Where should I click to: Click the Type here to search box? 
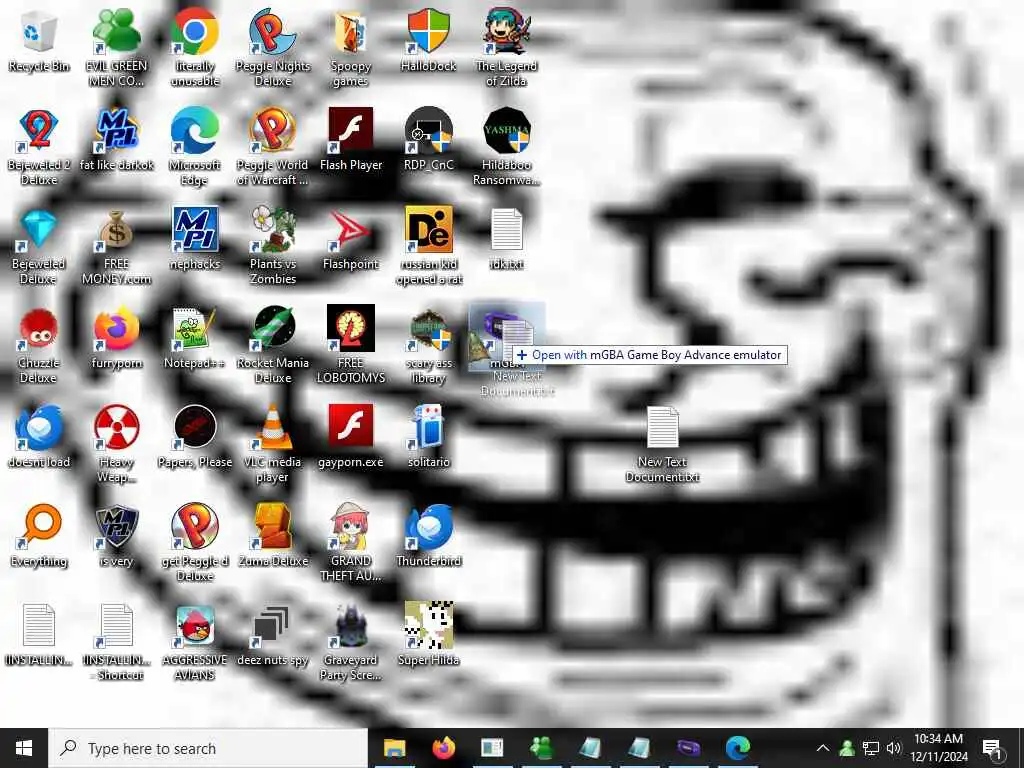[x=208, y=748]
